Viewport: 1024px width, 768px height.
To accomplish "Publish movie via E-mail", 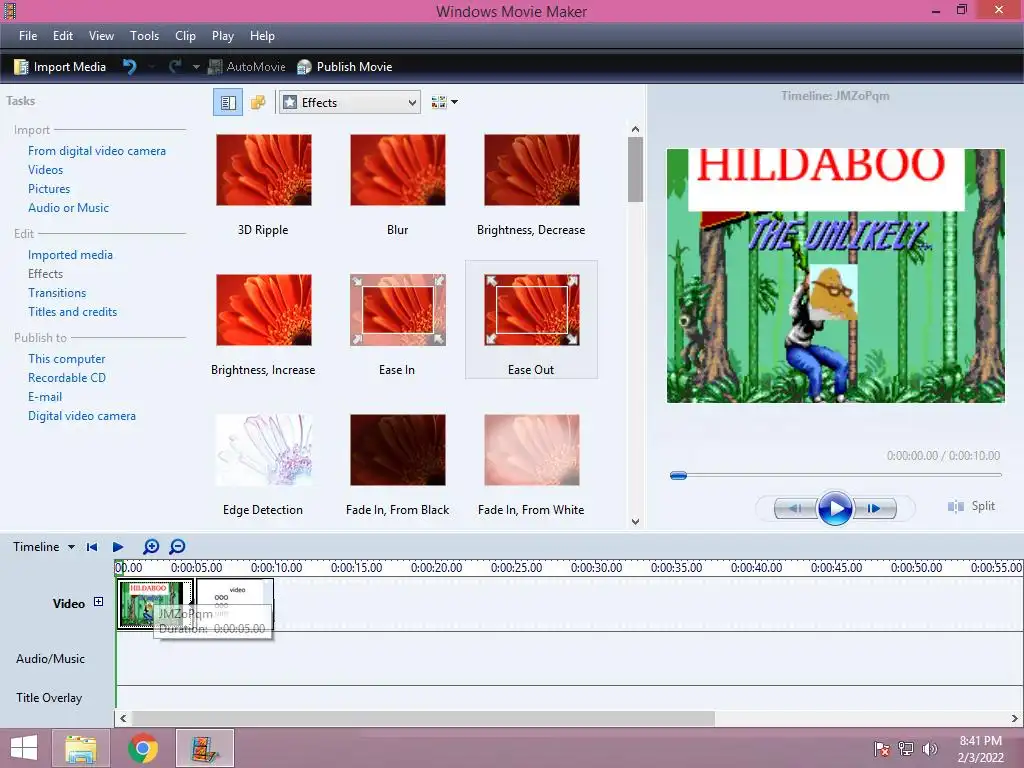I will pos(44,396).
